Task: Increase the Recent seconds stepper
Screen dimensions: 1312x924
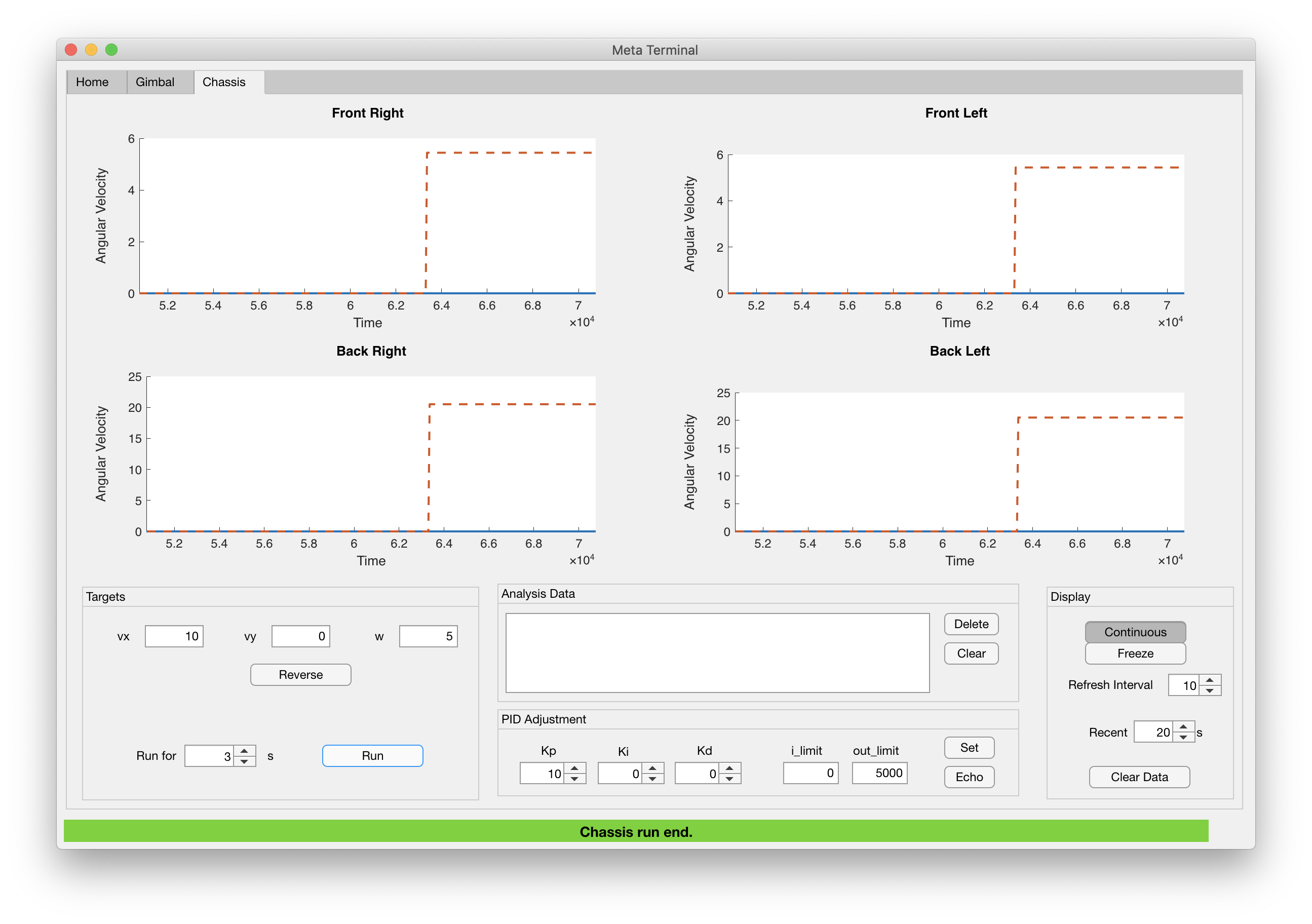Action: point(1183,726)
